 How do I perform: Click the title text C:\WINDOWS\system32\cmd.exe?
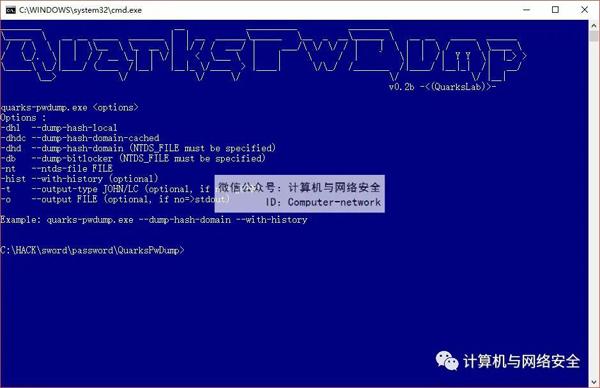tap(80, 10)
